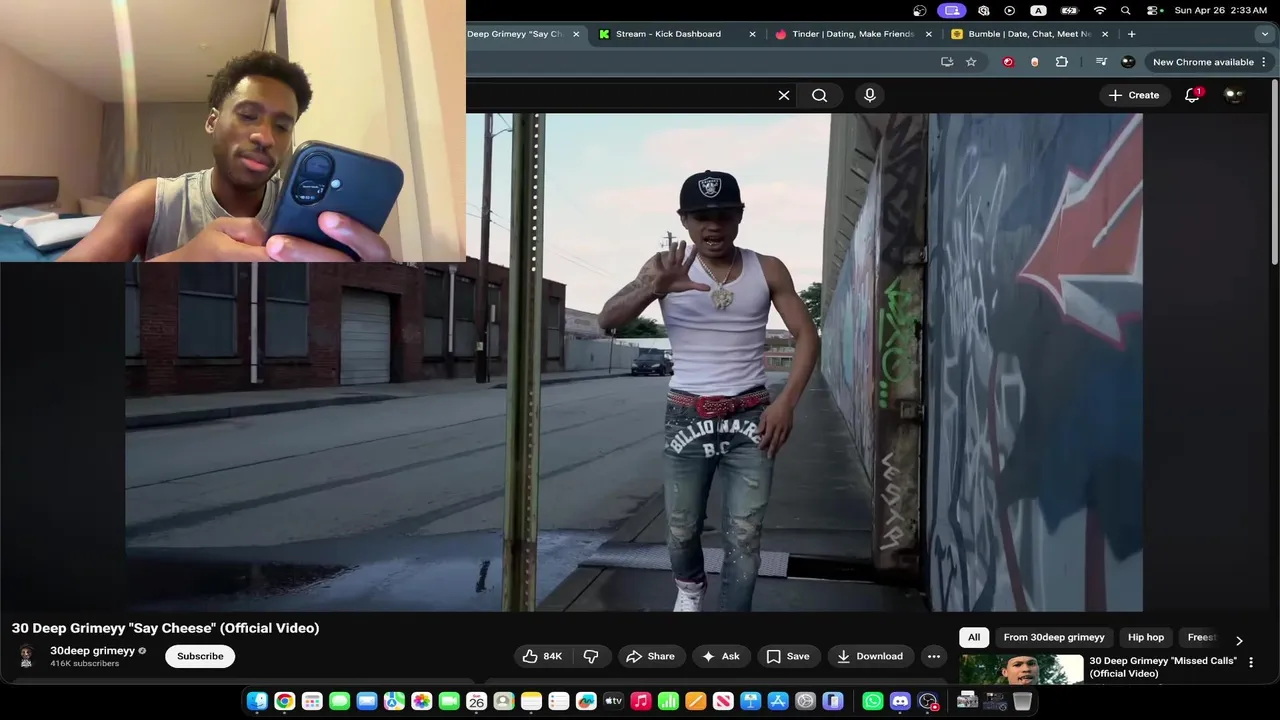
Task: Switch to the Bumble tab
Action: point(1029,34)
